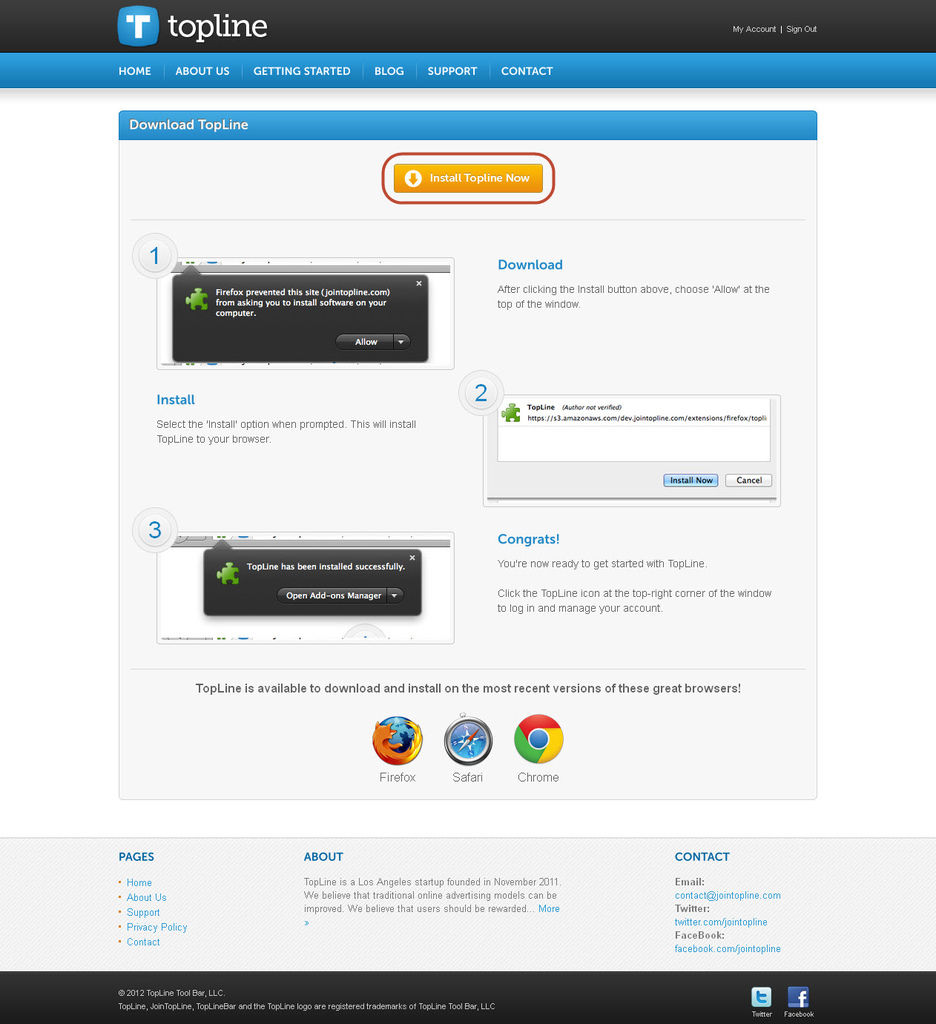Open the Home navigation item
Viewport: 936px width, 1024px height.
pos(135,71)
